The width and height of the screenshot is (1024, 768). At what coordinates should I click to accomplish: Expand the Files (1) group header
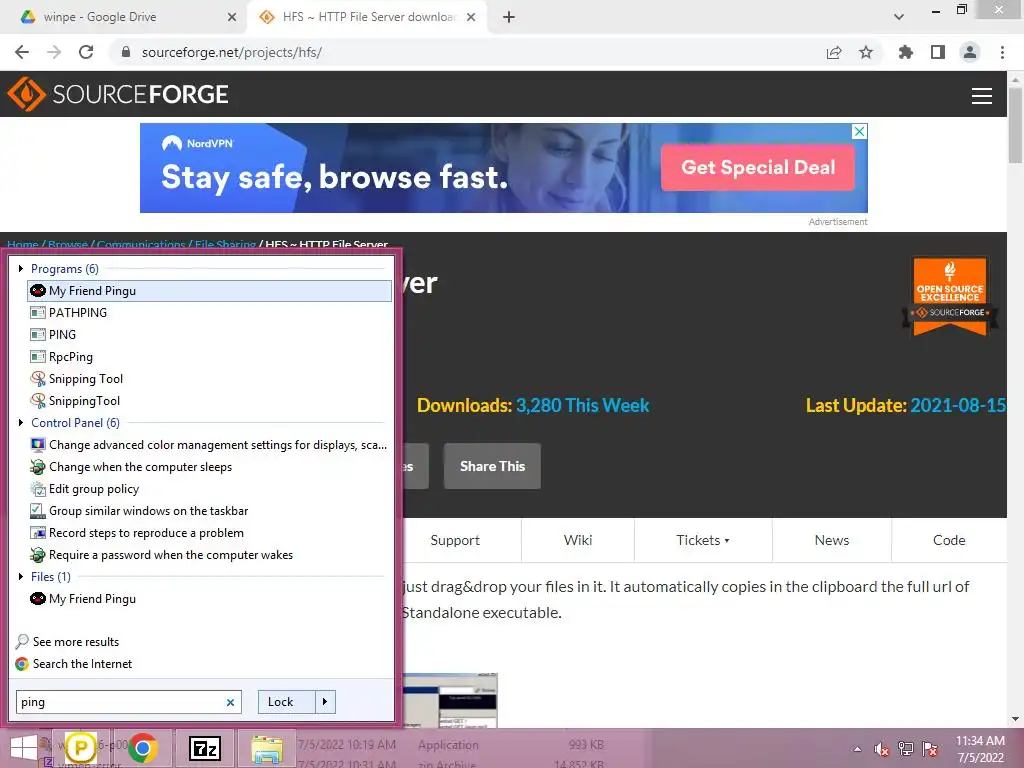pyautogui.click(x=50, y=577)
